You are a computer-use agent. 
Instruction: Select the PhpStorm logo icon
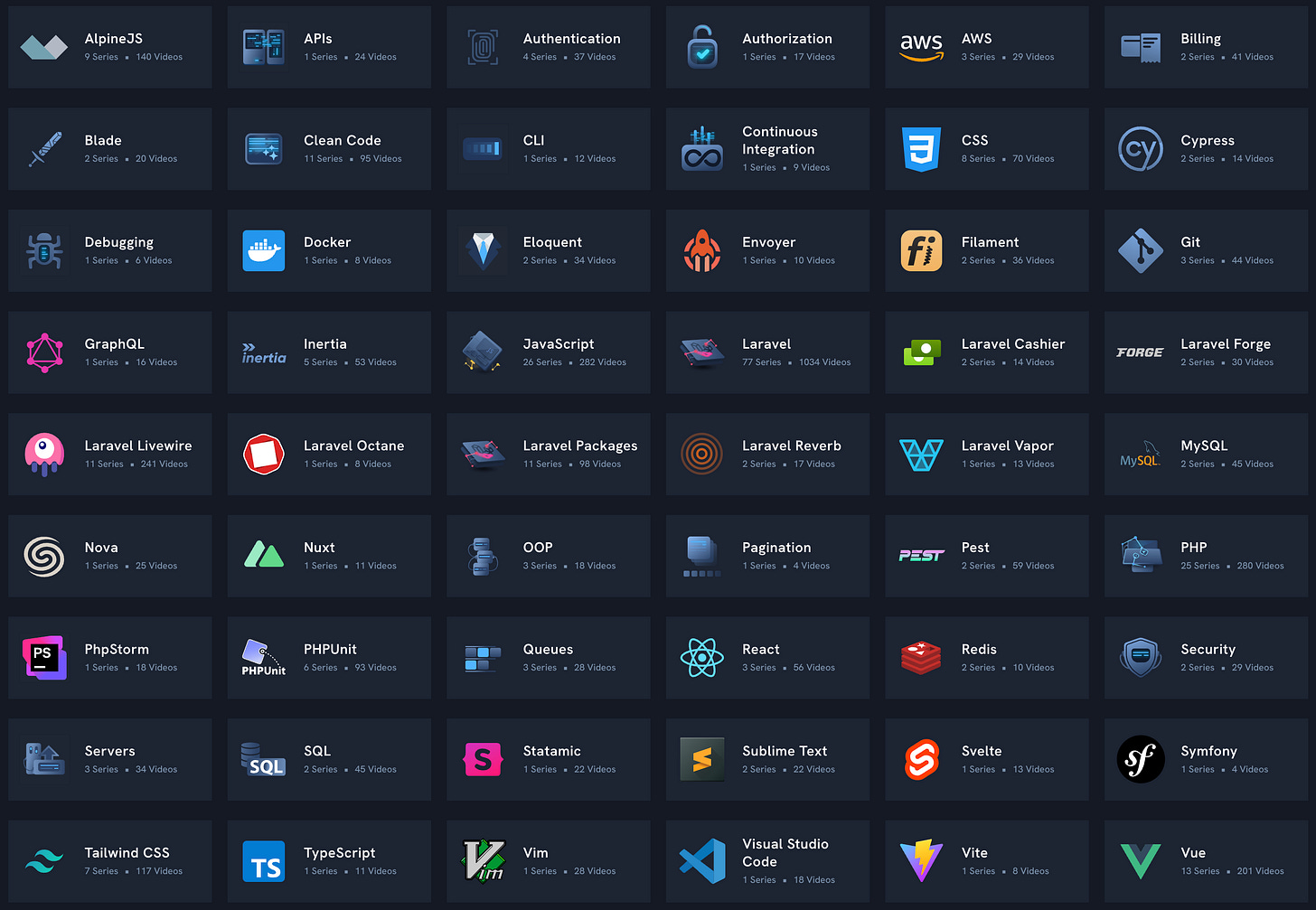44,658
